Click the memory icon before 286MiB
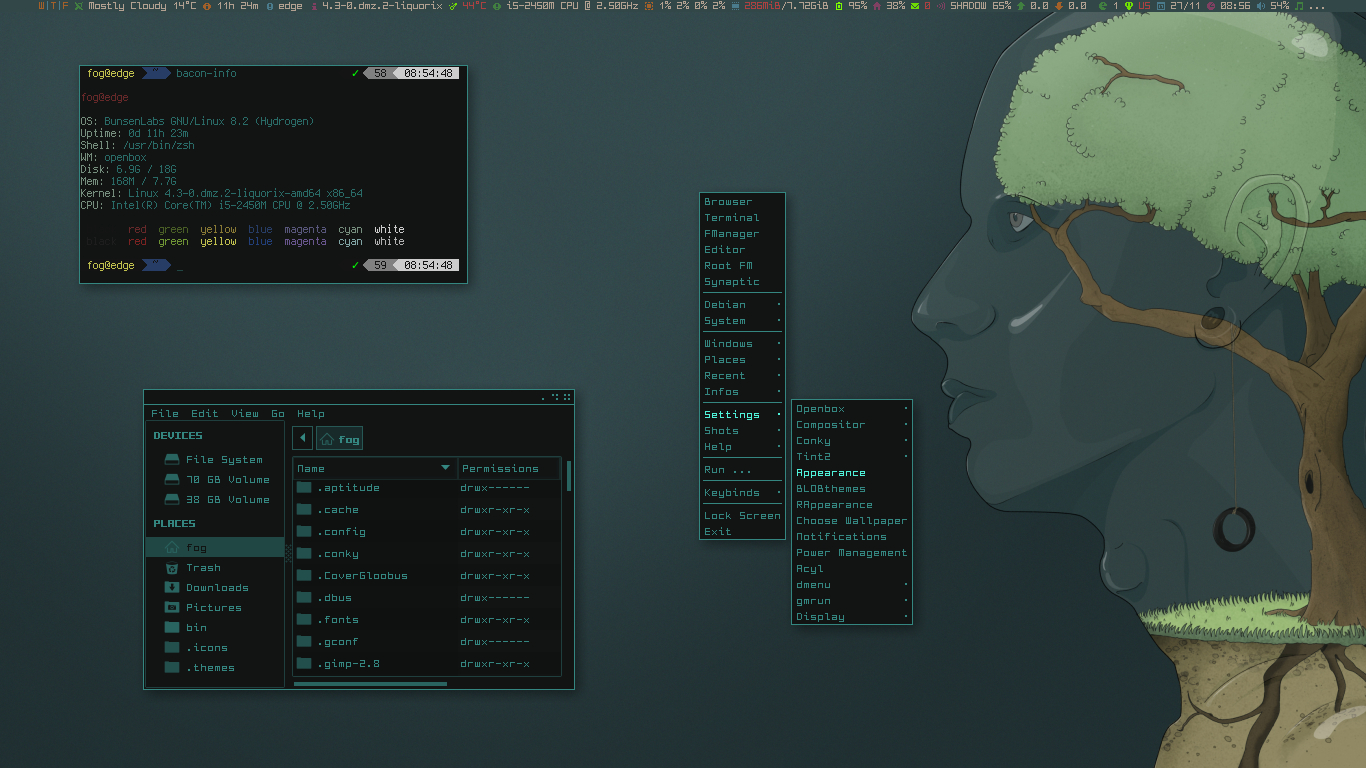 tap(735, 6)
